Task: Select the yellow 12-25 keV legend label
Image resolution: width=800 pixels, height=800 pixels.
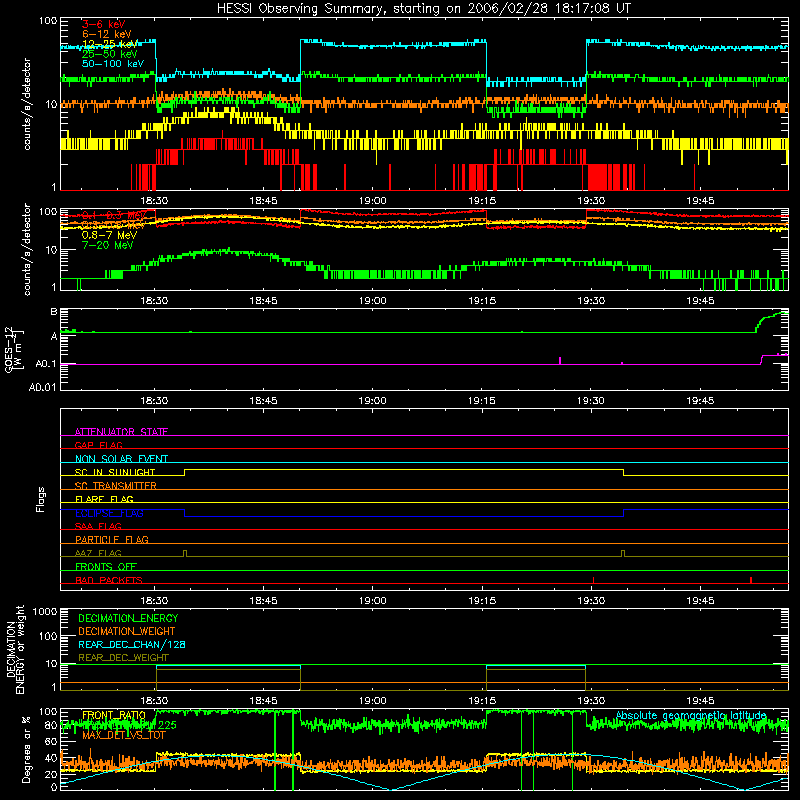Action: pyautogui.click(x=109, y=44)
